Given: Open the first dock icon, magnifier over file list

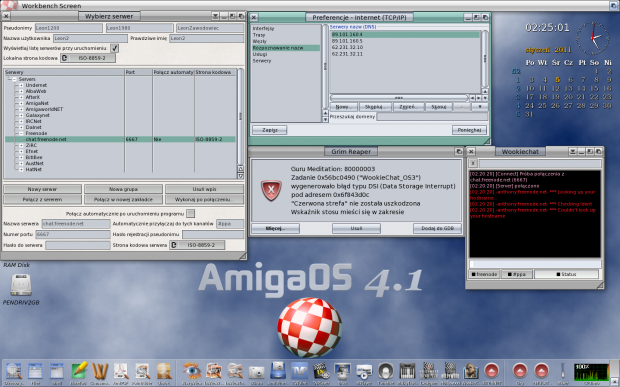Looking at the screenshot, I should coord(13,371).
